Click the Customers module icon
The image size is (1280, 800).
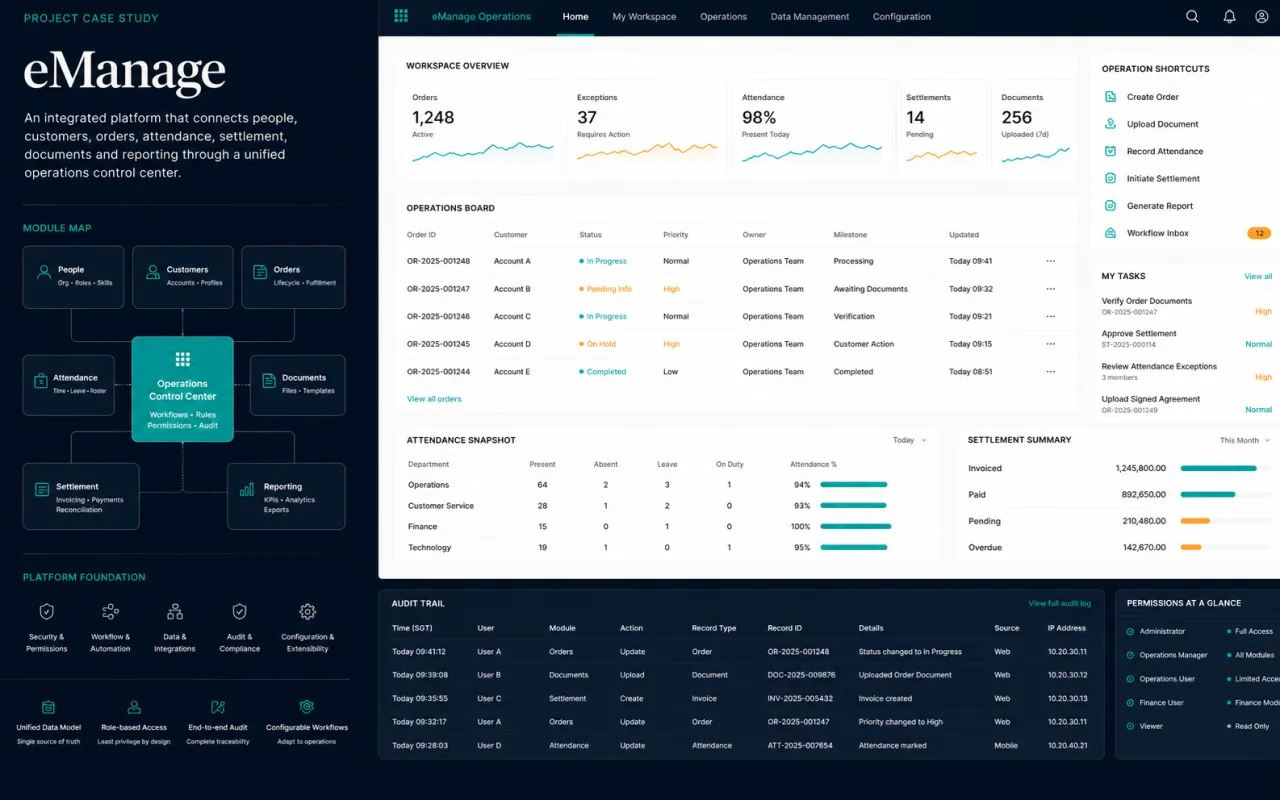(x=153, y=271)
